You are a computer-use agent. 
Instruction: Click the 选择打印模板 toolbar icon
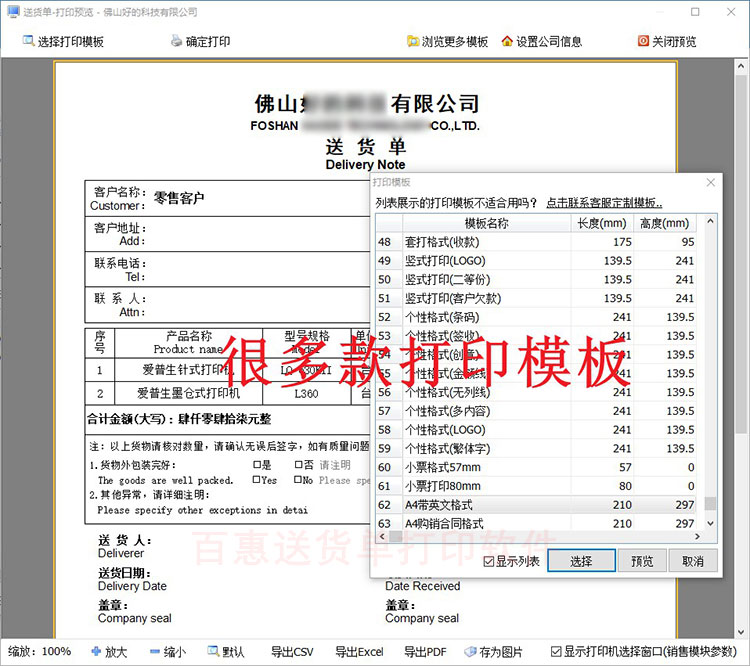pos(28,41)
